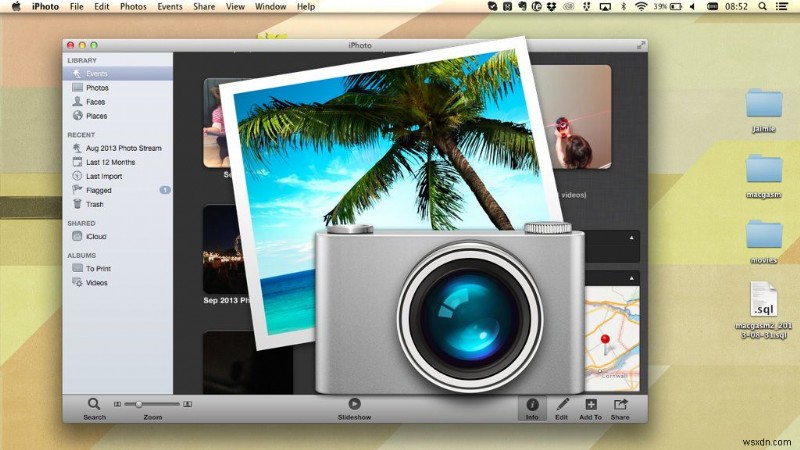Click the large thumbnail zoom-in icon
This screenshot has width=800, height=450.
click(x=187, y=404)
